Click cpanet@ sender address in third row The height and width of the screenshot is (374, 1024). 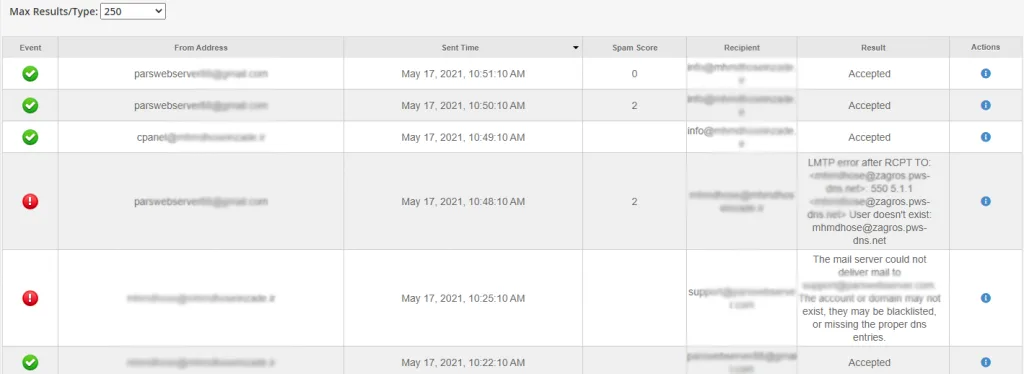201,138
